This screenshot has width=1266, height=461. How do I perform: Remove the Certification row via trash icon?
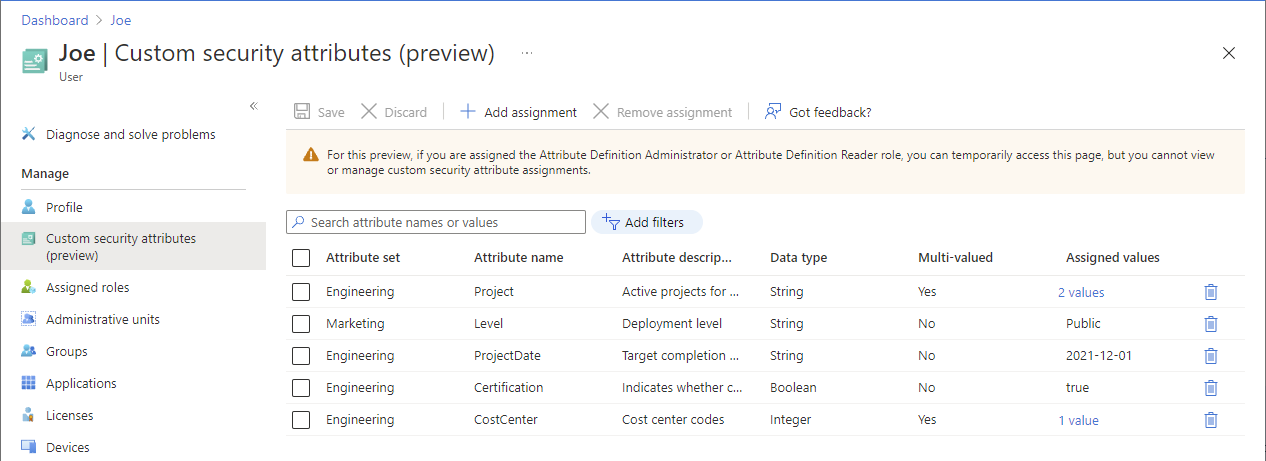coord(1210,388)
